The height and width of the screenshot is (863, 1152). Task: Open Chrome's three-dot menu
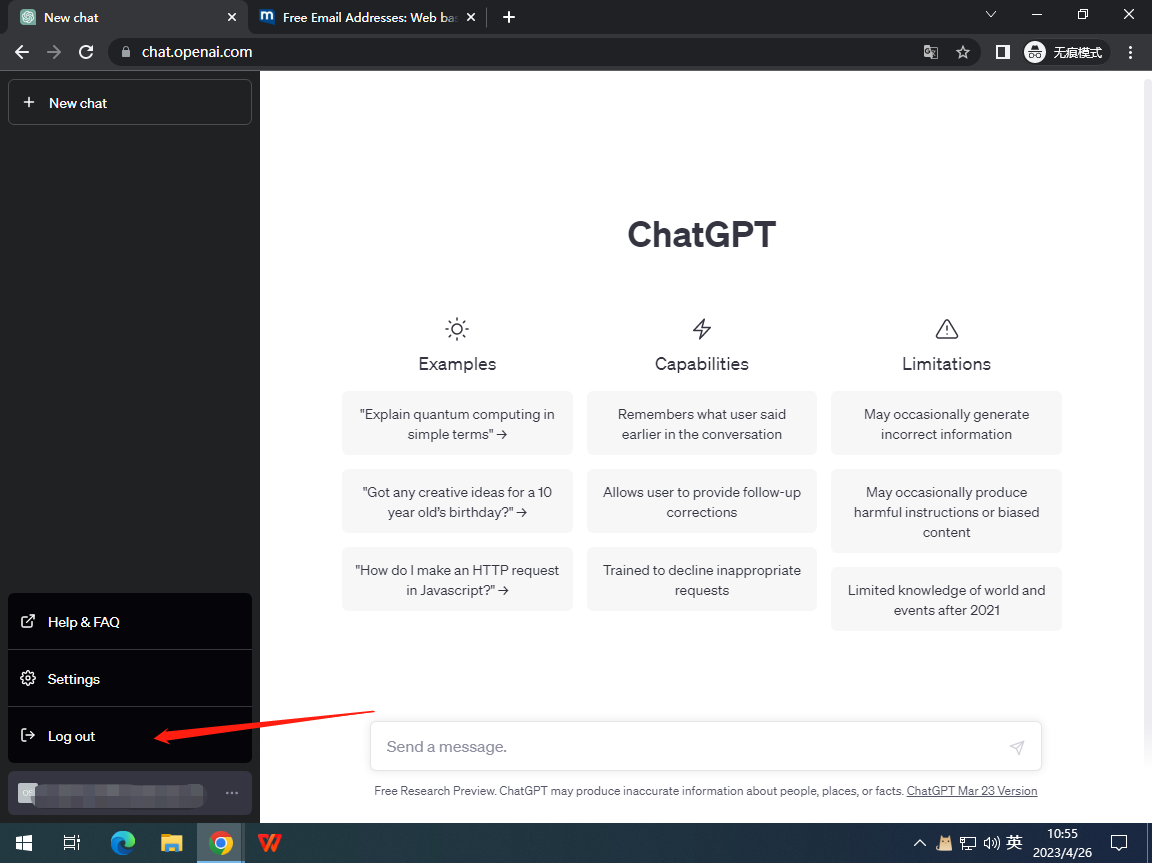[1131, 52]
